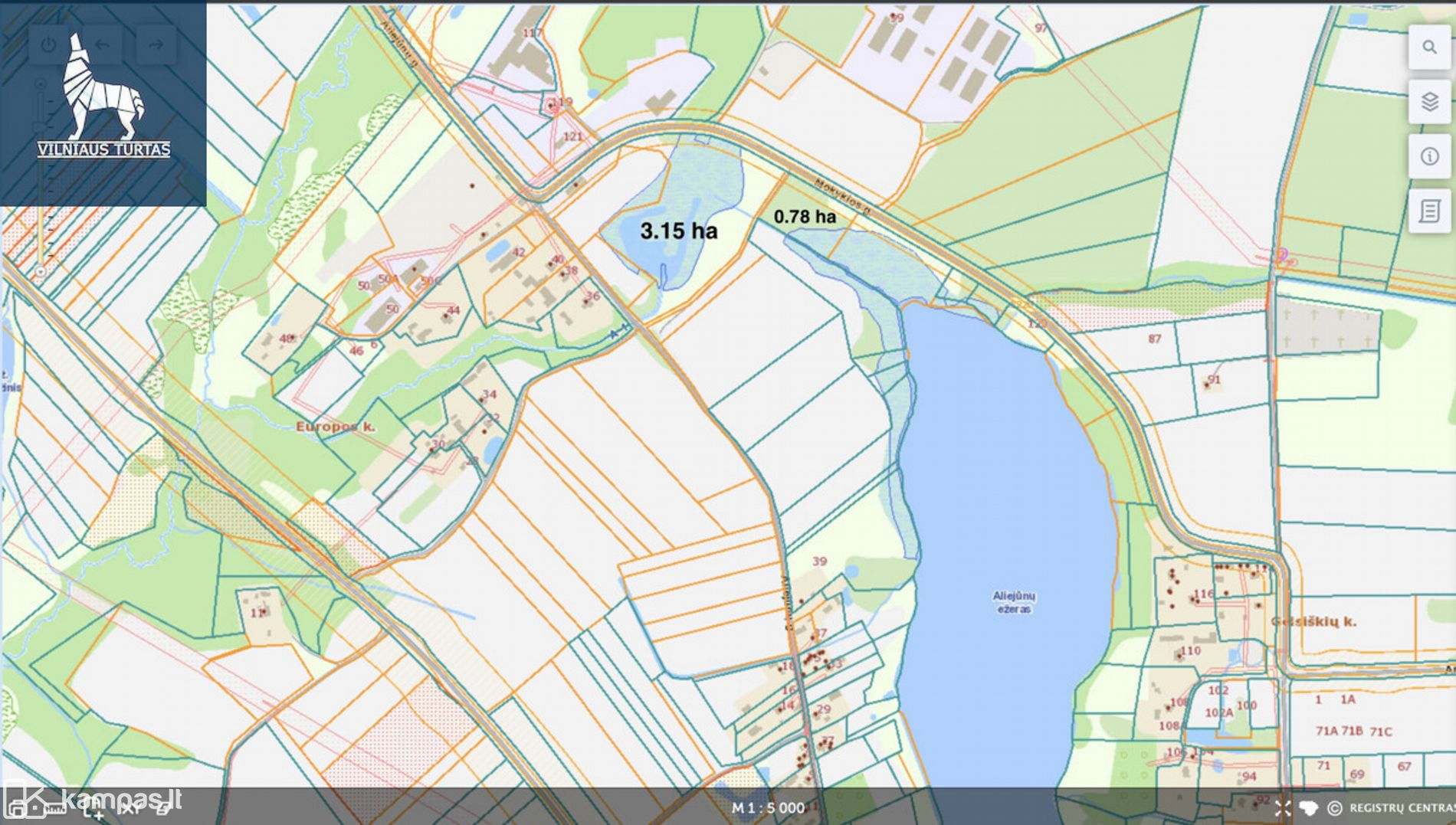Select the eraser clear tool
The height and width of the screenshot is (825, 1456).
tap(162, 808)
